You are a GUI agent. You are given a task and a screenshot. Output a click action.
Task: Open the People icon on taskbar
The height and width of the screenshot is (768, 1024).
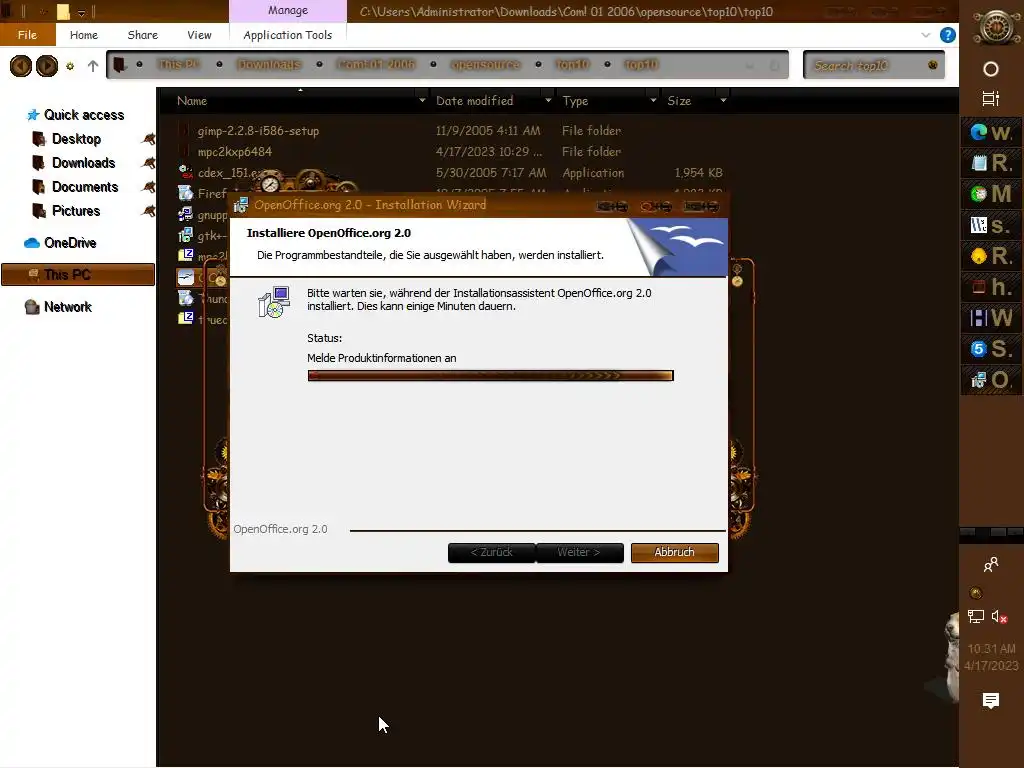tap(991, 564)
